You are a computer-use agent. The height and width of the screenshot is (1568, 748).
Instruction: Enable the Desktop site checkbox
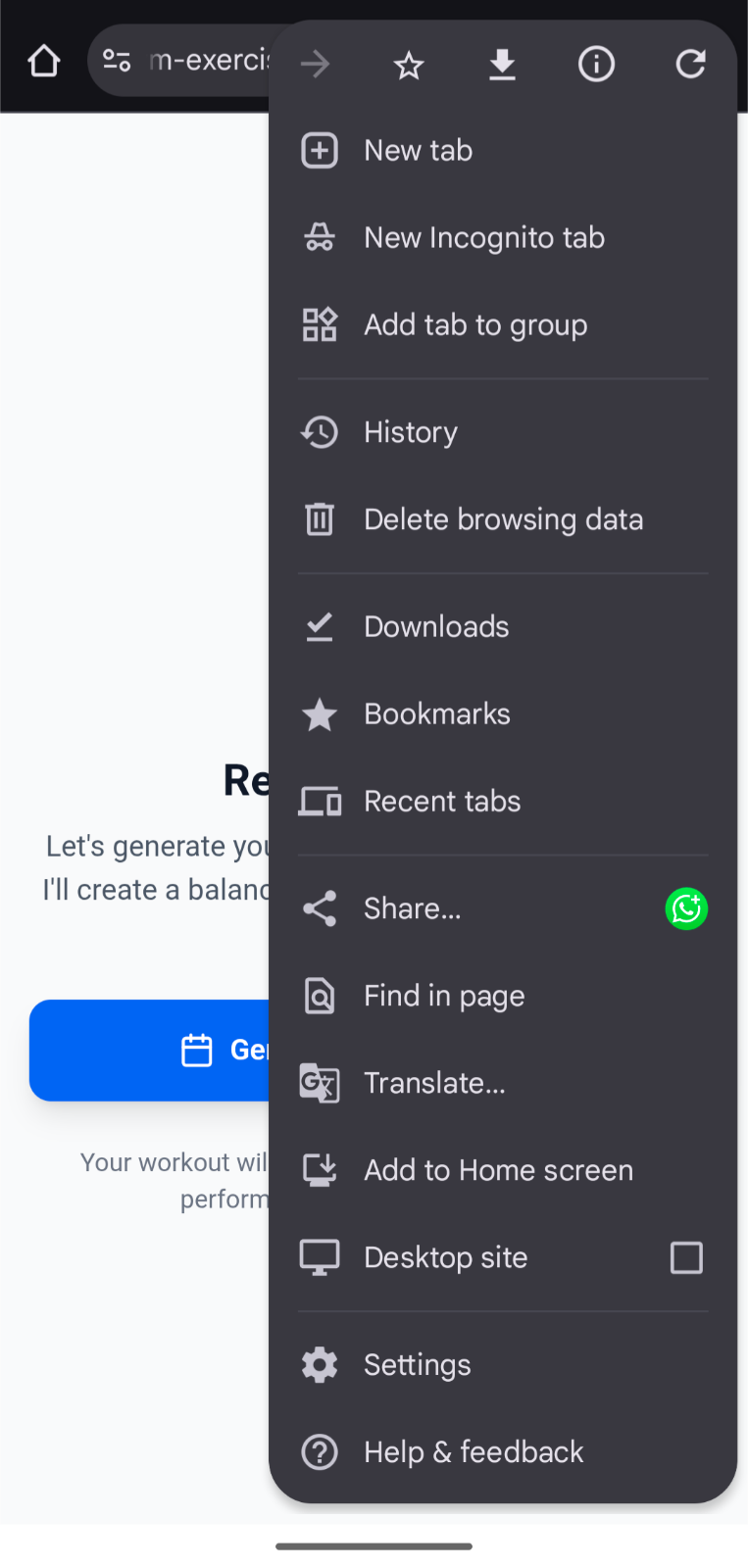(x=686, y=1257)
